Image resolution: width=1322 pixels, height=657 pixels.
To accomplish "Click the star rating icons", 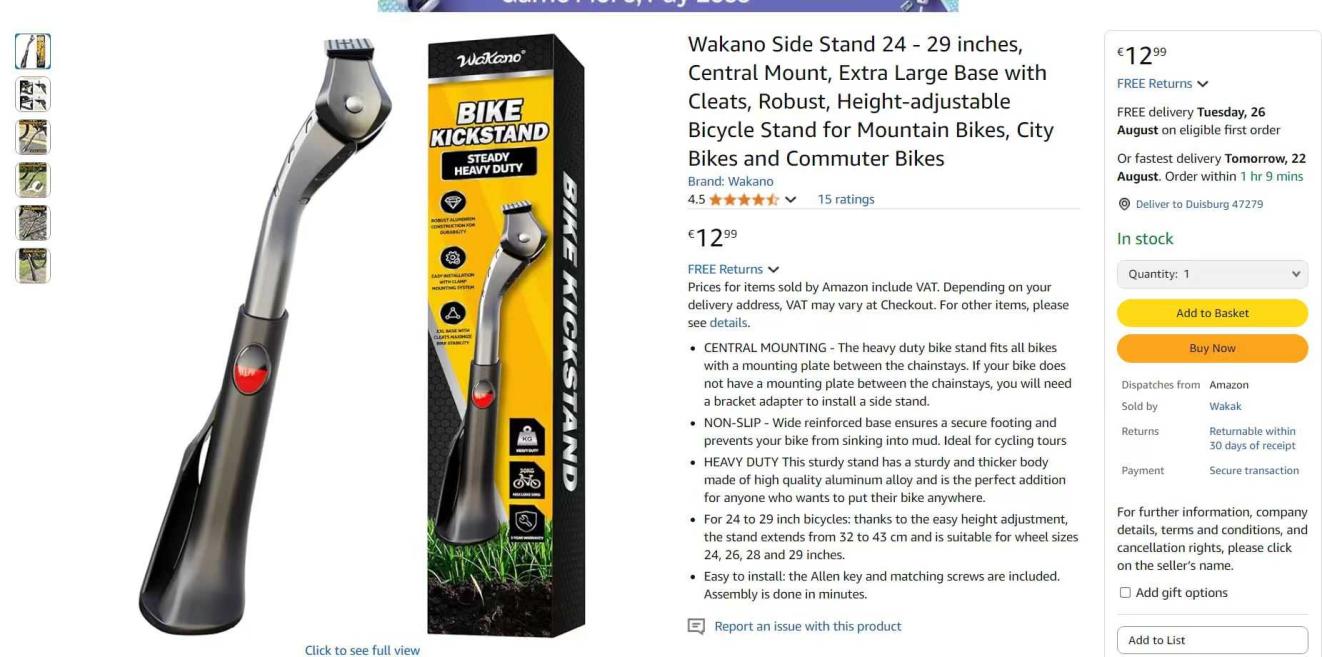I will 744,199.
